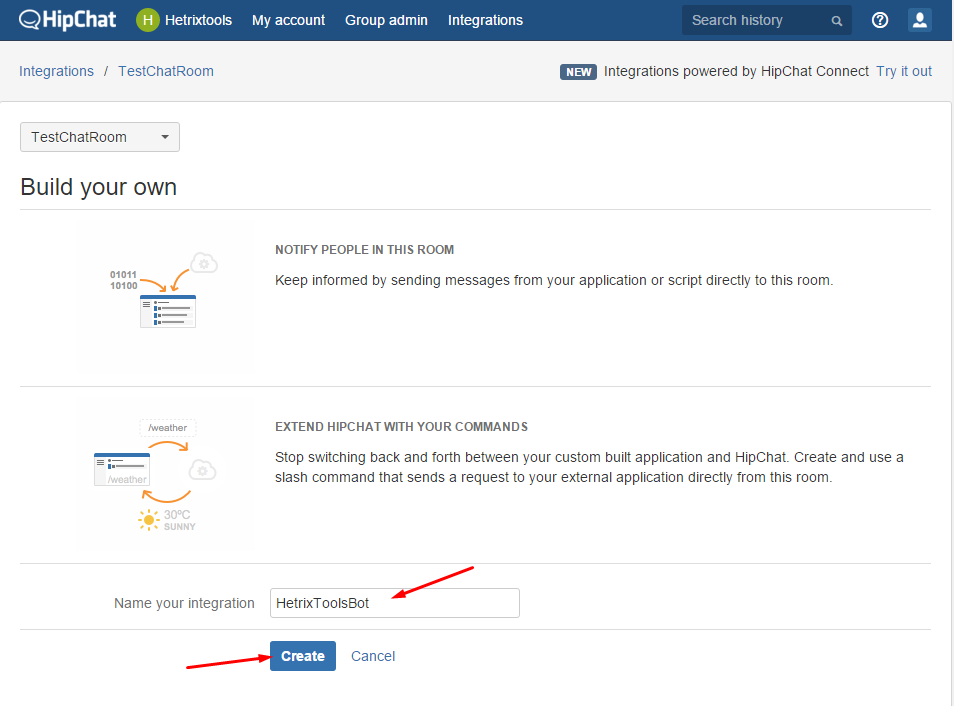This screenshot has width=954, height=706.
Task: Click the 'Name your integration' label
Action: [x=184, y=603]
